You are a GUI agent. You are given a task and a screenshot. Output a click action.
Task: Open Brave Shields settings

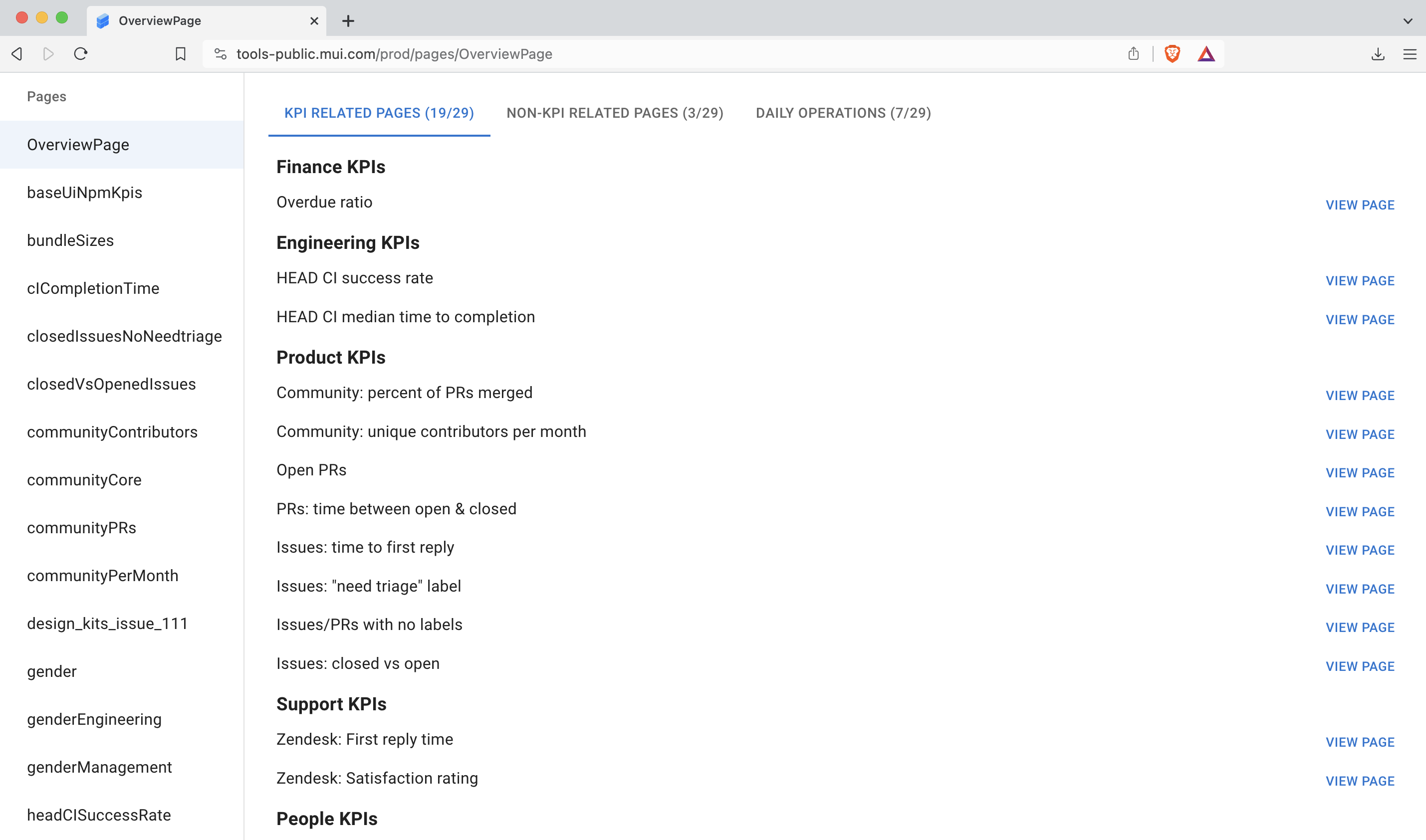[1173, 54]
